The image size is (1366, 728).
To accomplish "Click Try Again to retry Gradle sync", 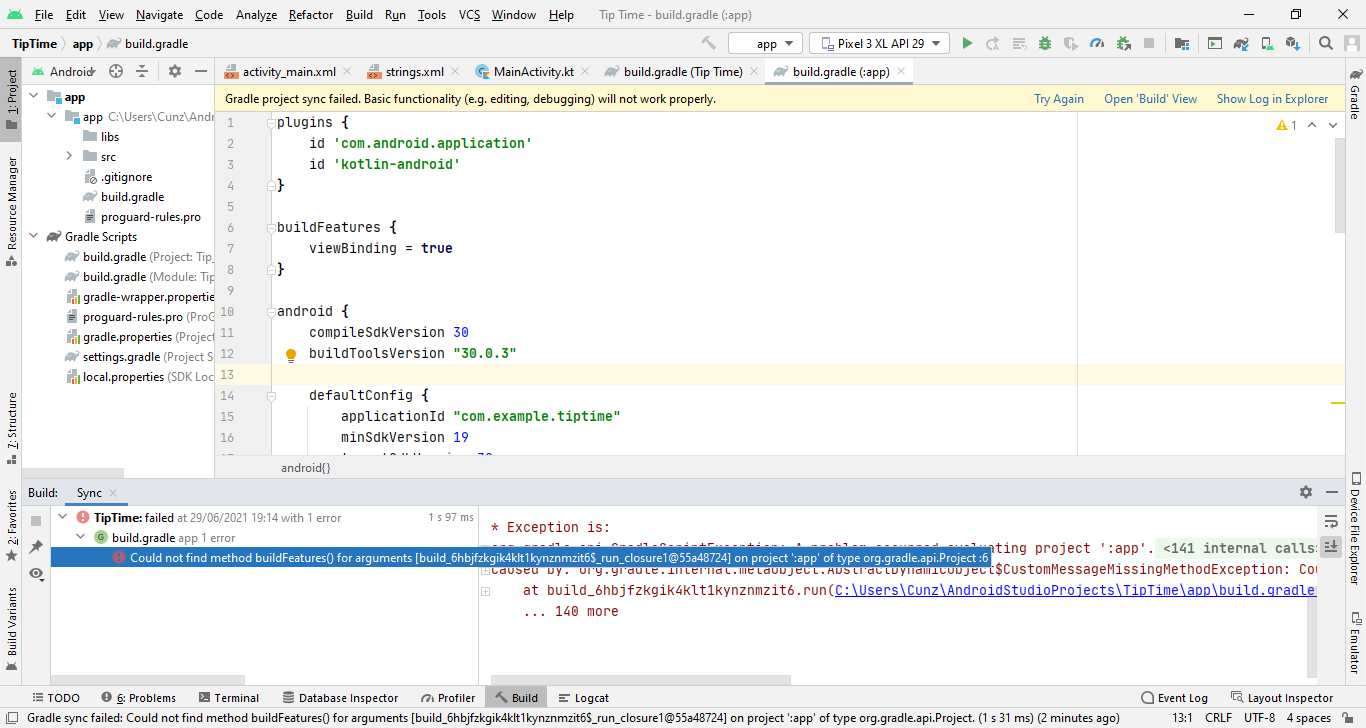I will (1059, 99).
